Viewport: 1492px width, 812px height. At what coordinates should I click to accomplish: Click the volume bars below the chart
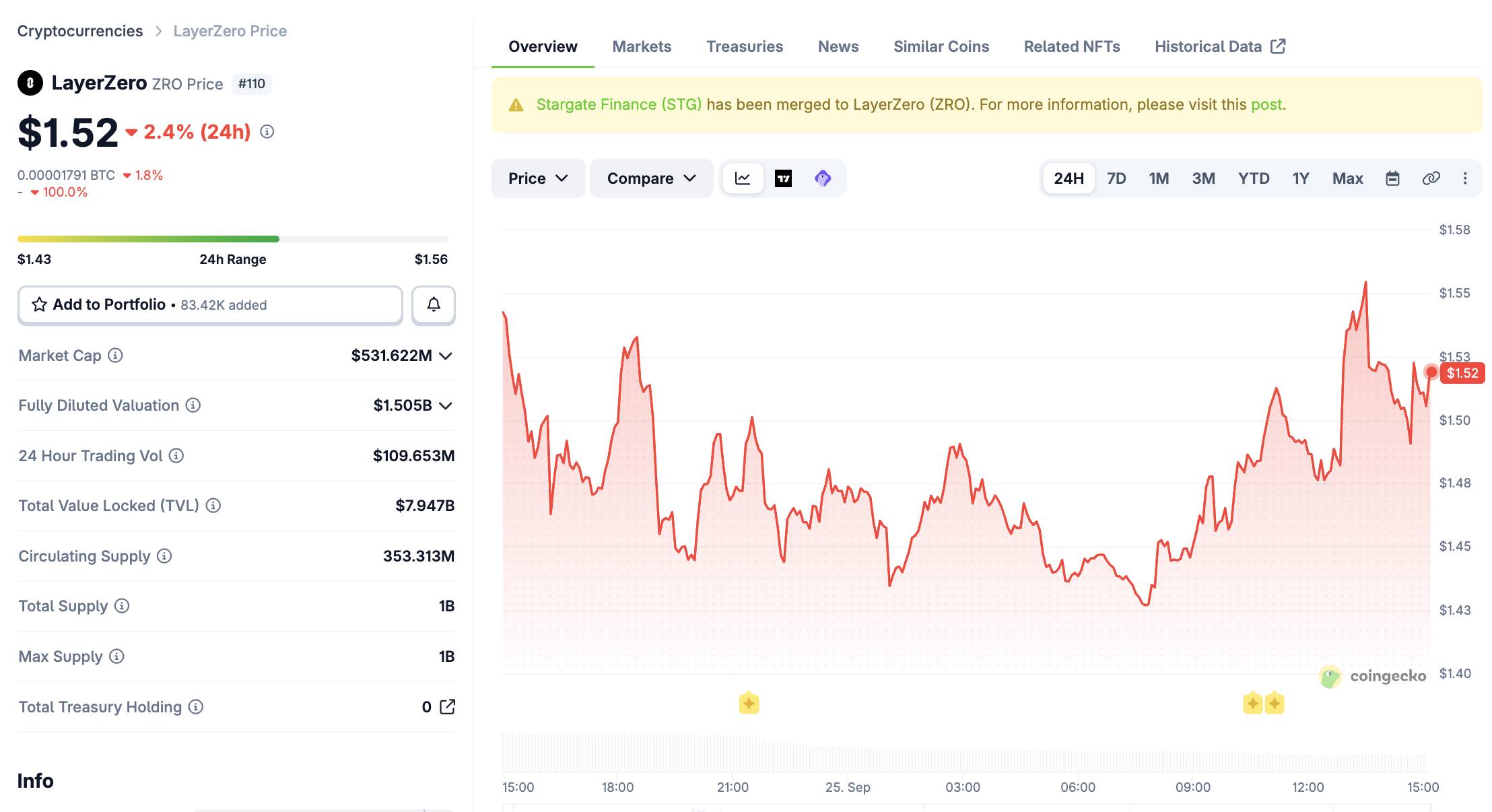[965, 753]
